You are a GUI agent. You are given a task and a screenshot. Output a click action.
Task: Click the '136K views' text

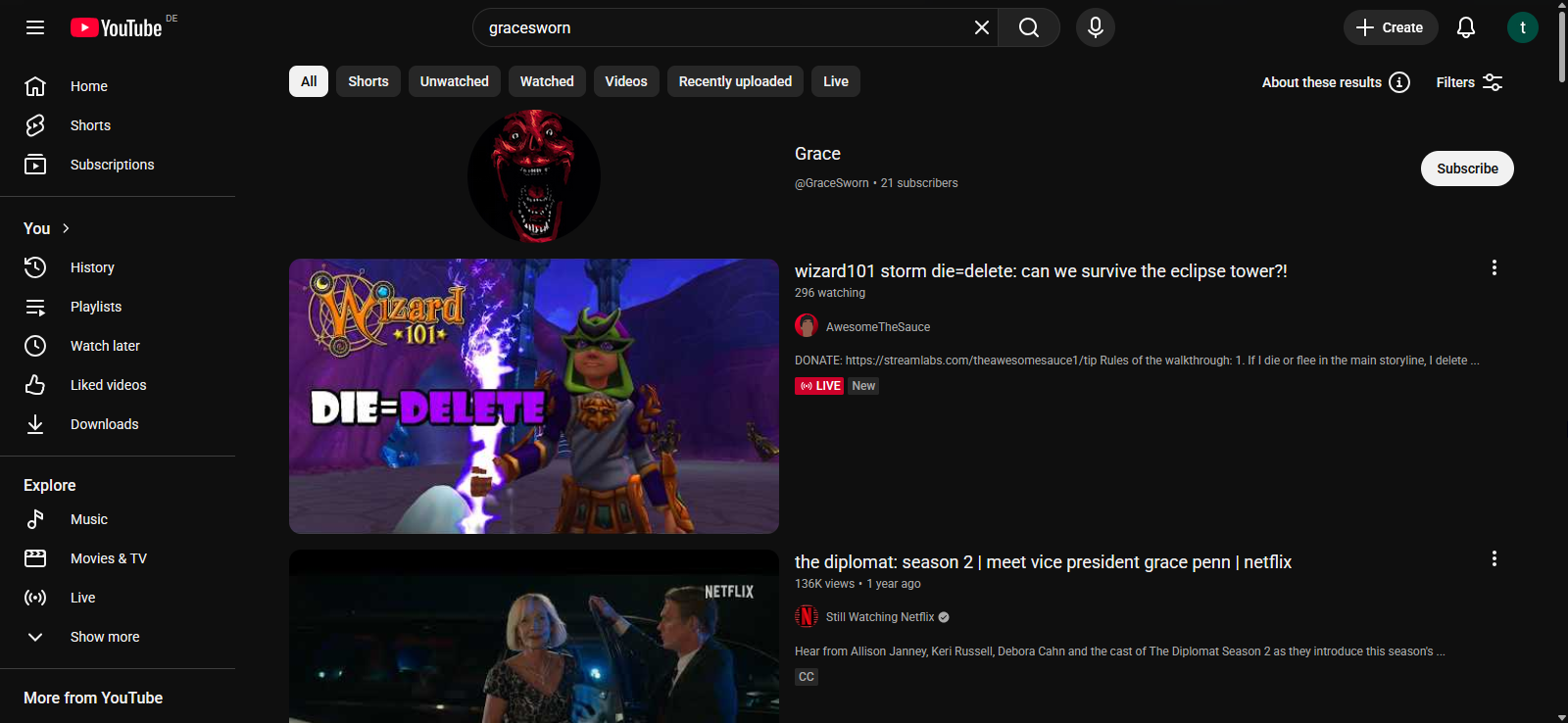pyautogui.click(x=825, y=584)
